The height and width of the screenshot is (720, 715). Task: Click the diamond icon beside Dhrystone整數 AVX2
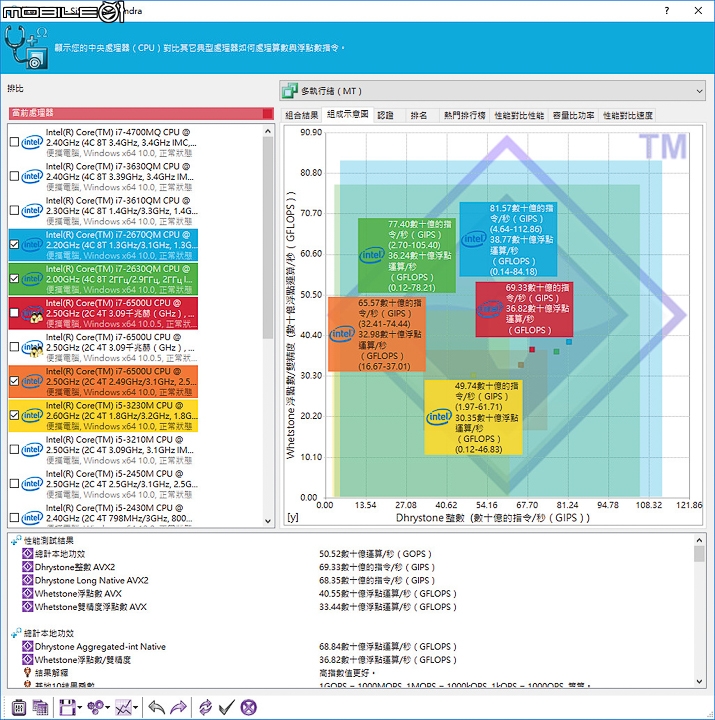tap(28, 567)
